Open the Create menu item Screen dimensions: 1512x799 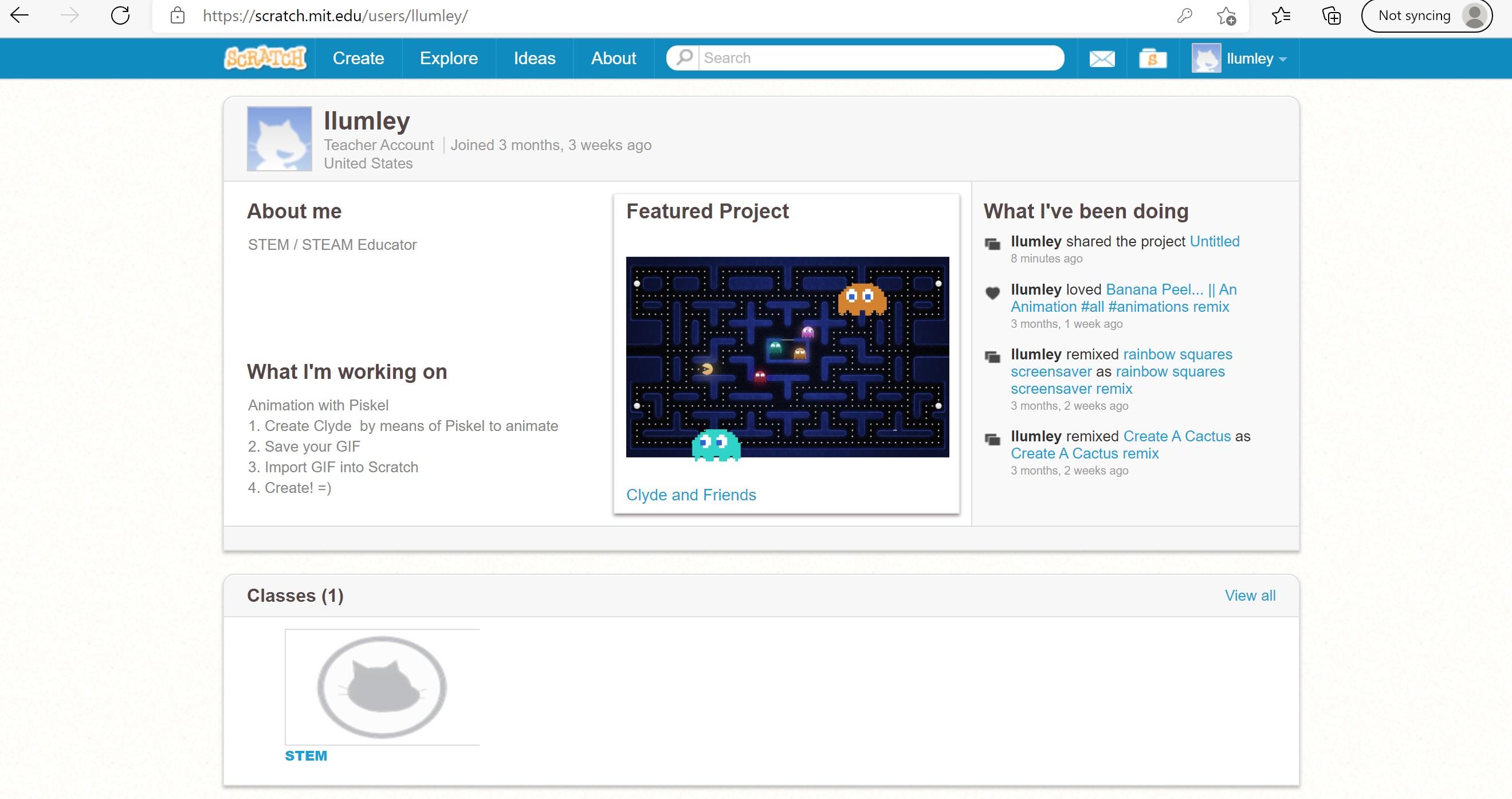click(358, 58)
